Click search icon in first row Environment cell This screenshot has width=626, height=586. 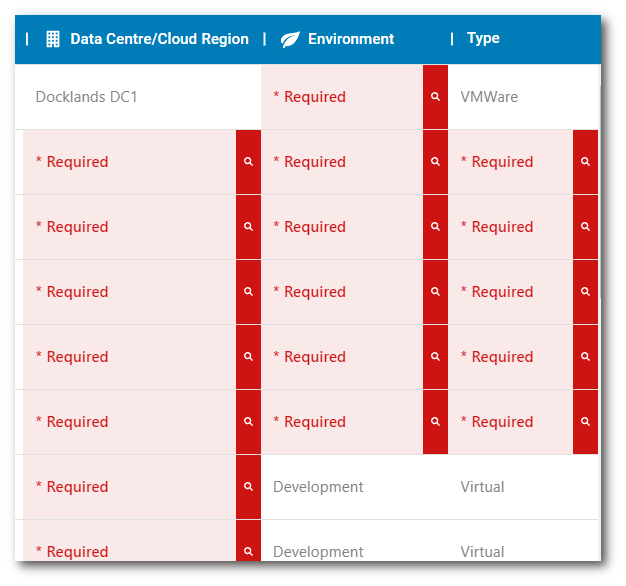(435, 97)
